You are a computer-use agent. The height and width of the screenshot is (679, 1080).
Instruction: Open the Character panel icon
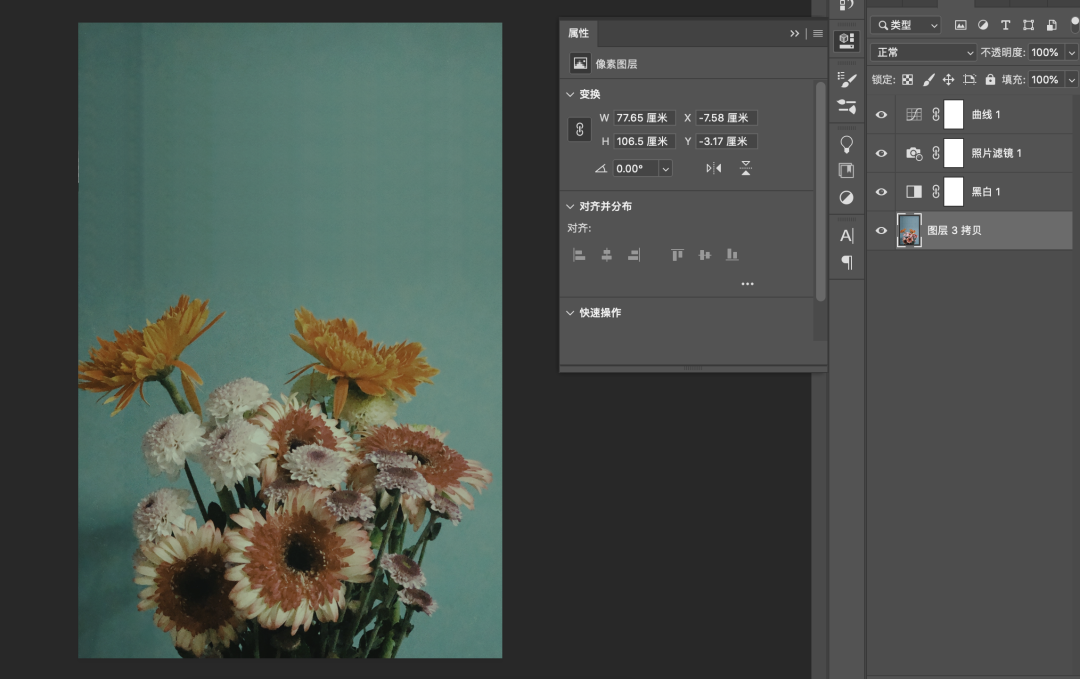click(847, 236)
